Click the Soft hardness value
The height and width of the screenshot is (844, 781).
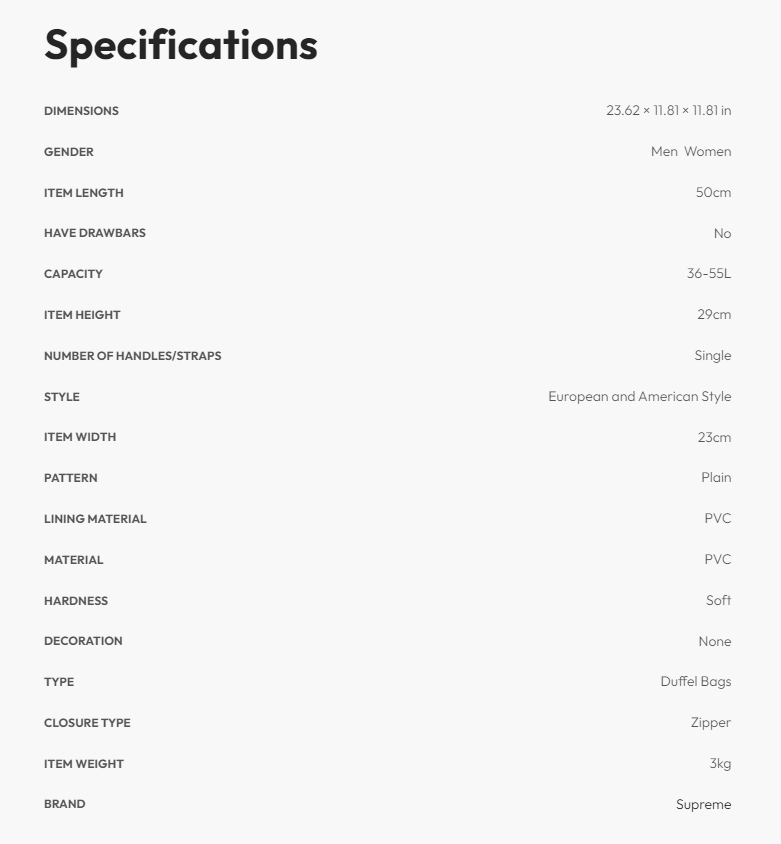click(718, 601)
